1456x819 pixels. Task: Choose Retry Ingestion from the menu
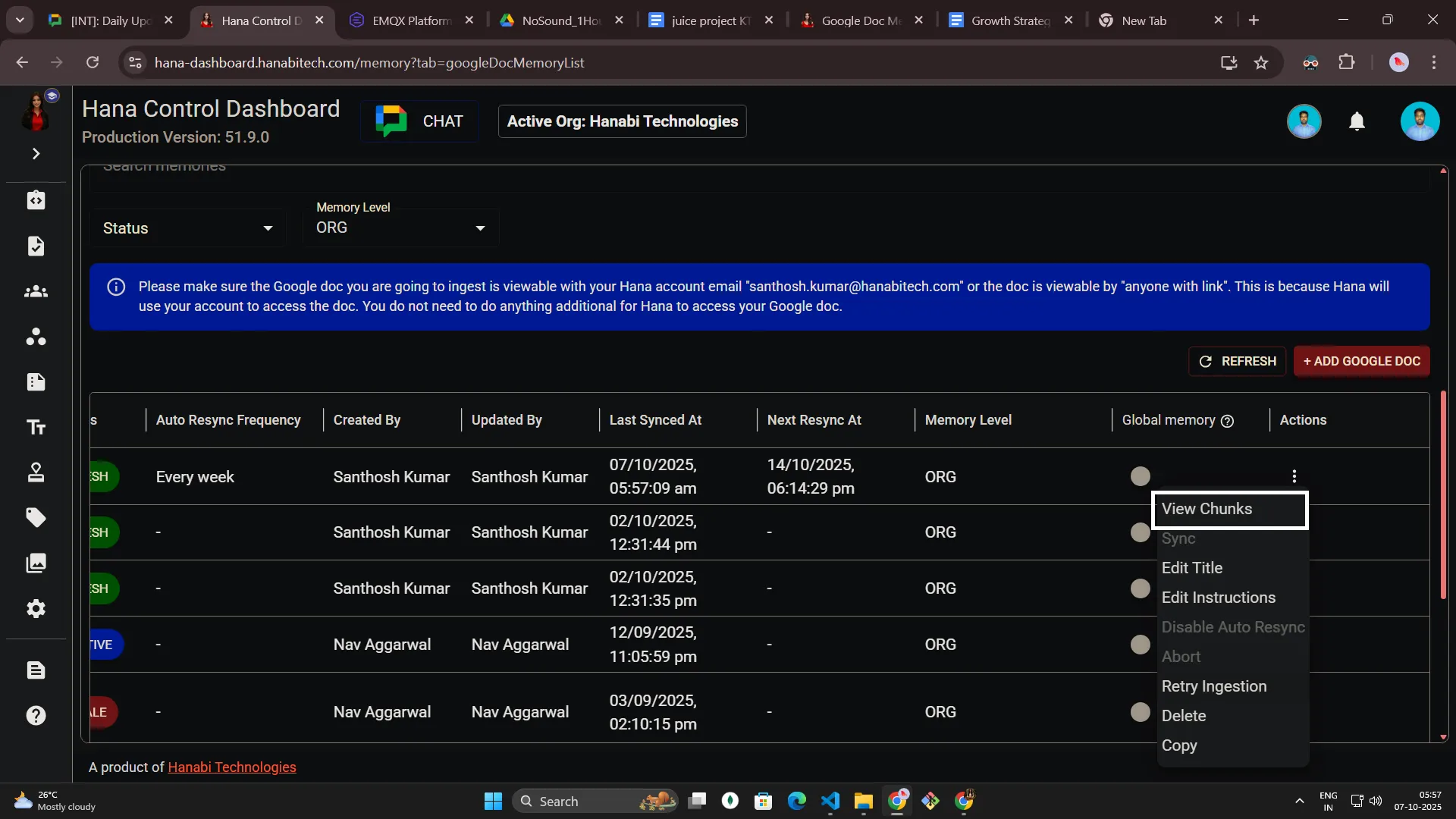pos(1214,686)
